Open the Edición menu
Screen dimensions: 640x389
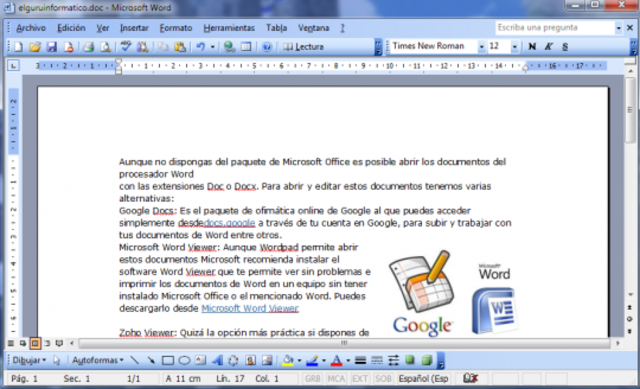(71, 28)
